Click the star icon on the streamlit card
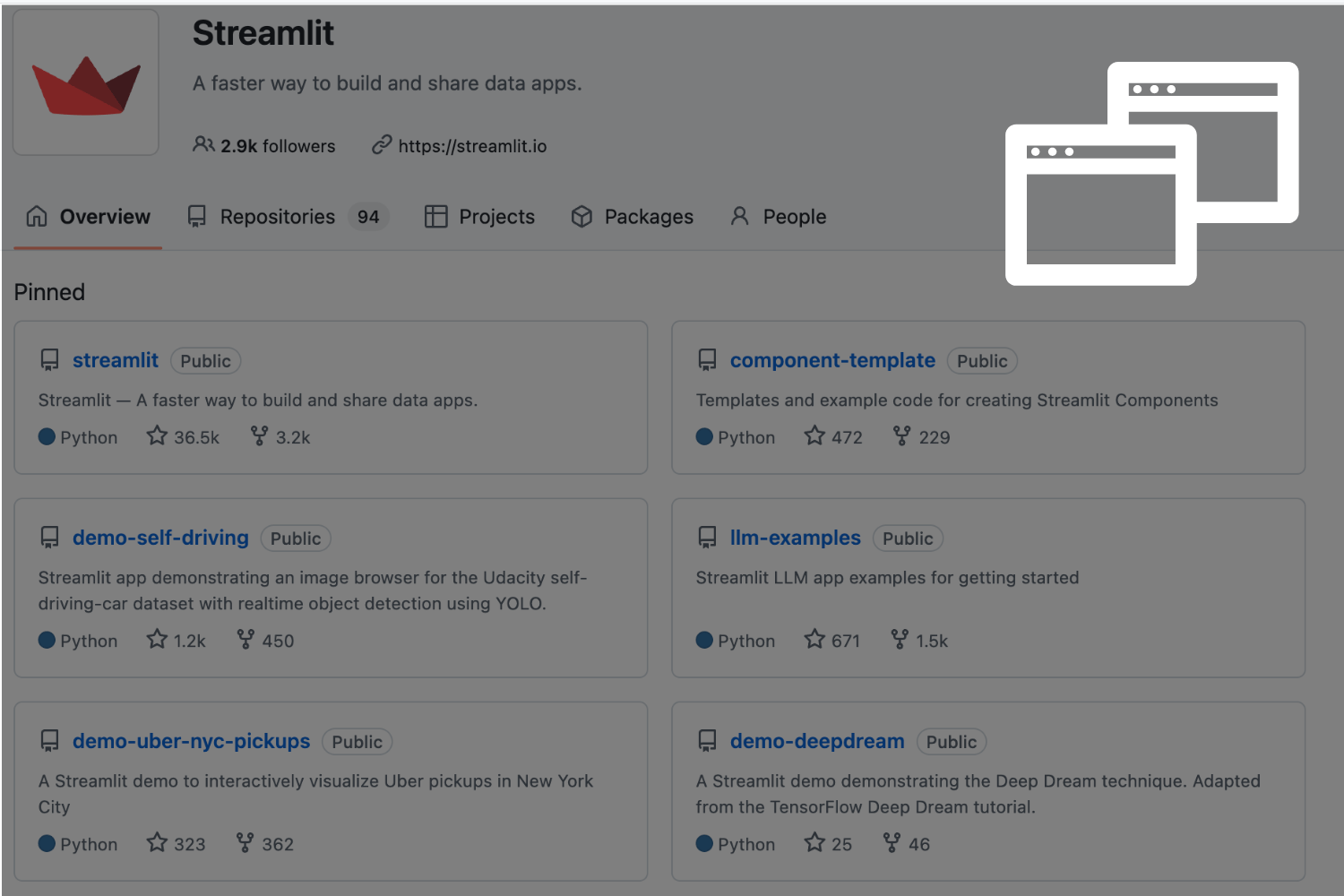 click(x=157, y=435)
